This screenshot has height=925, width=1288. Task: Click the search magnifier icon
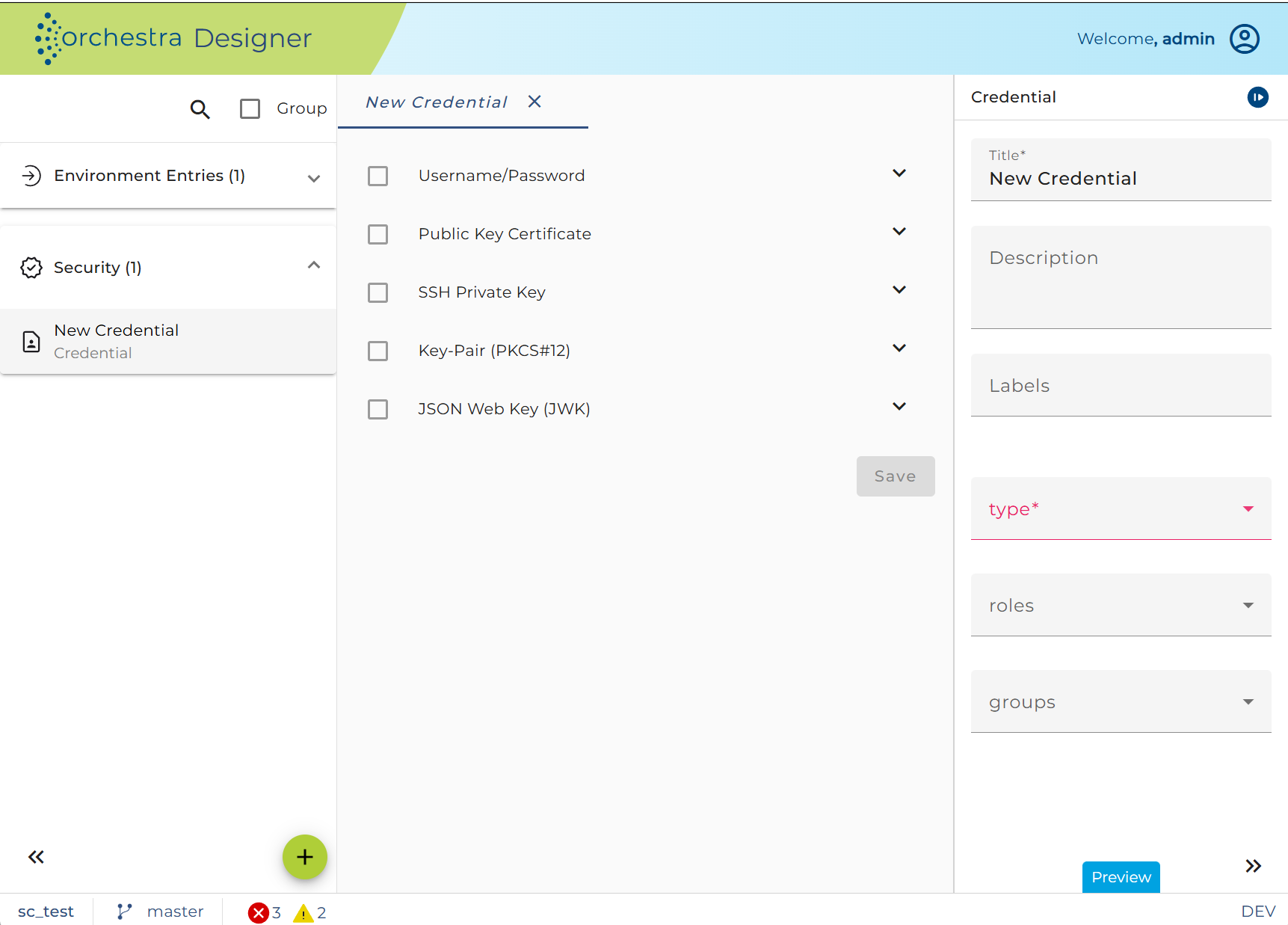point(200,109)
